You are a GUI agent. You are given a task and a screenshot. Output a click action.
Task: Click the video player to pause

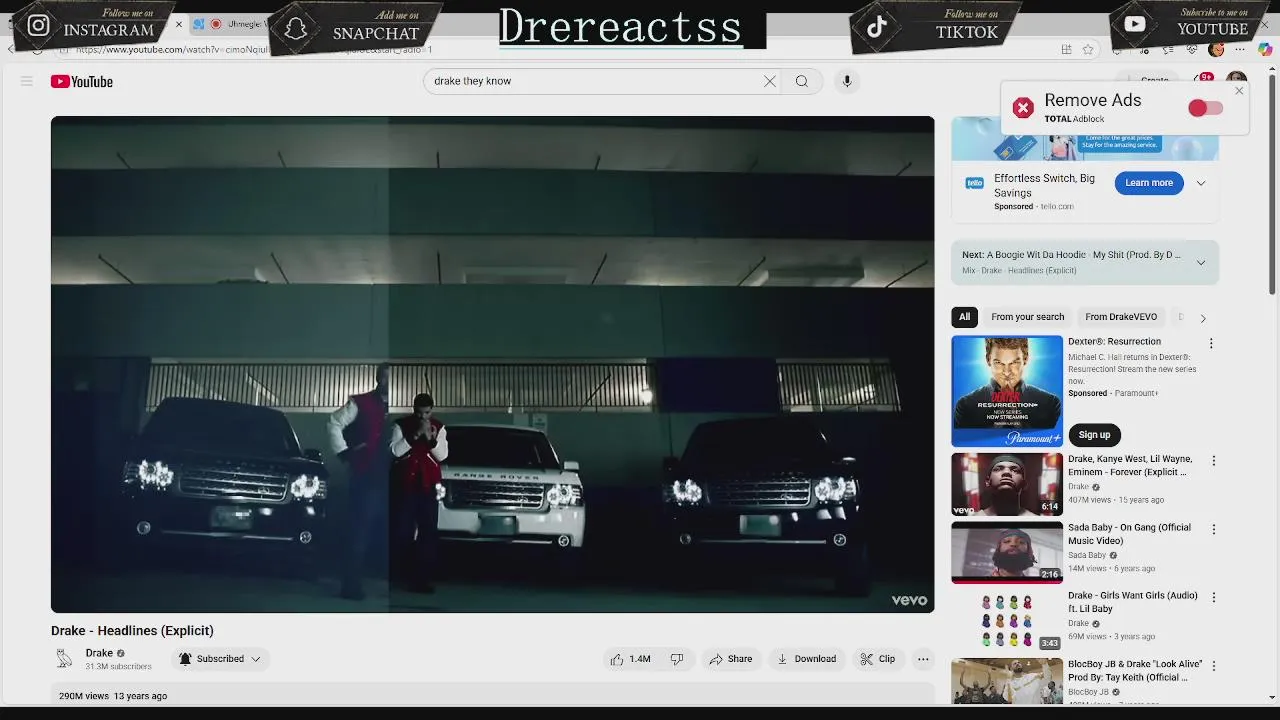coord(492,364)
